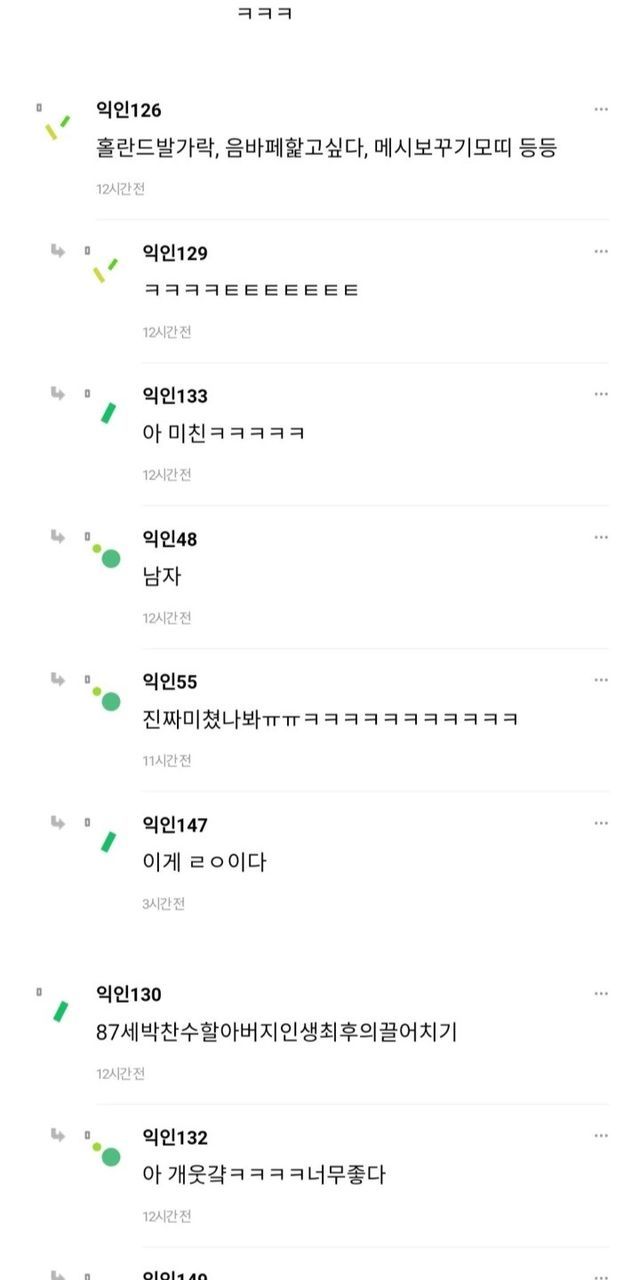This screenshot has height=1280, width=640.
Task: Click 익인126's profile avatar
Action: coord(57,127)
